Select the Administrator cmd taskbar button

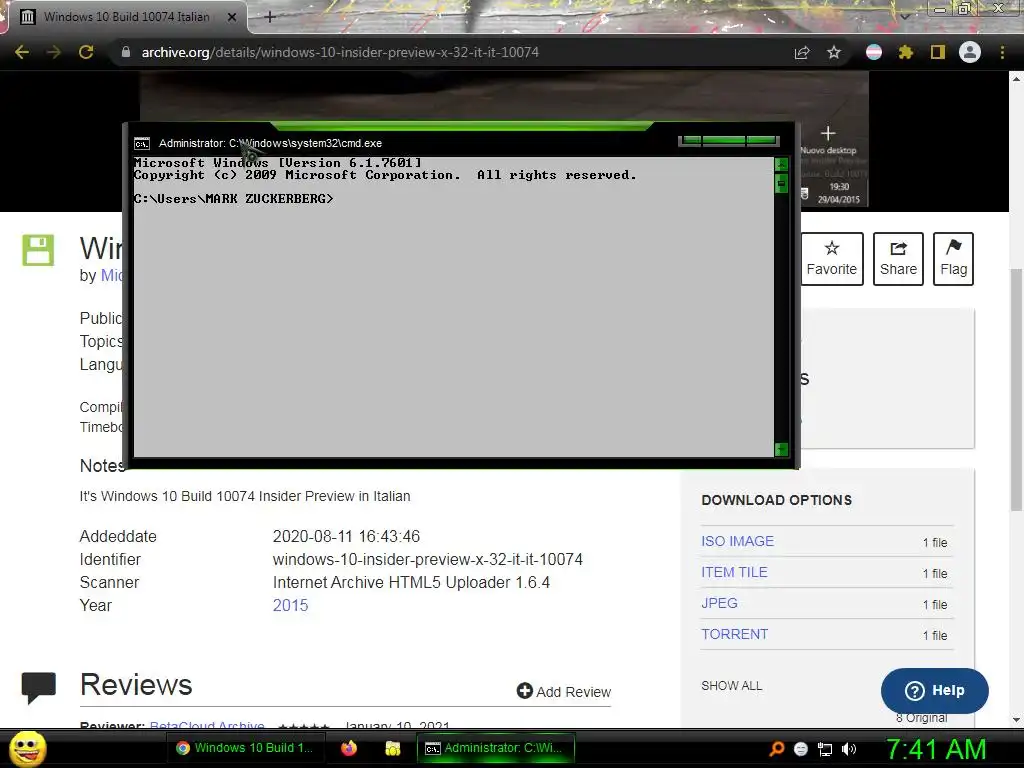coord(496,748)
